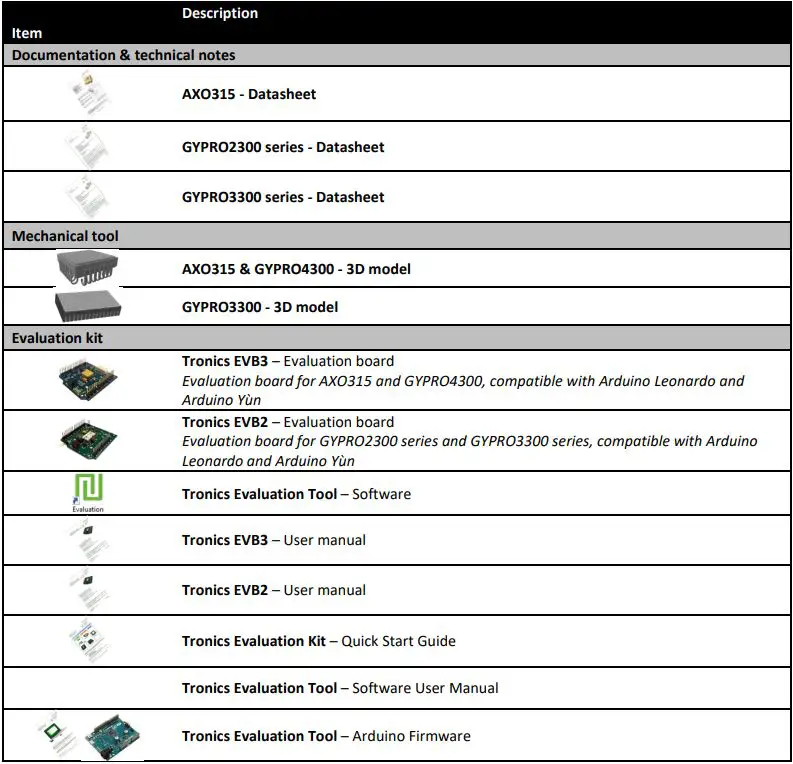Select 'AXO315 & GYPRO4300 - 3D model' text

click(x=296, y=269)
